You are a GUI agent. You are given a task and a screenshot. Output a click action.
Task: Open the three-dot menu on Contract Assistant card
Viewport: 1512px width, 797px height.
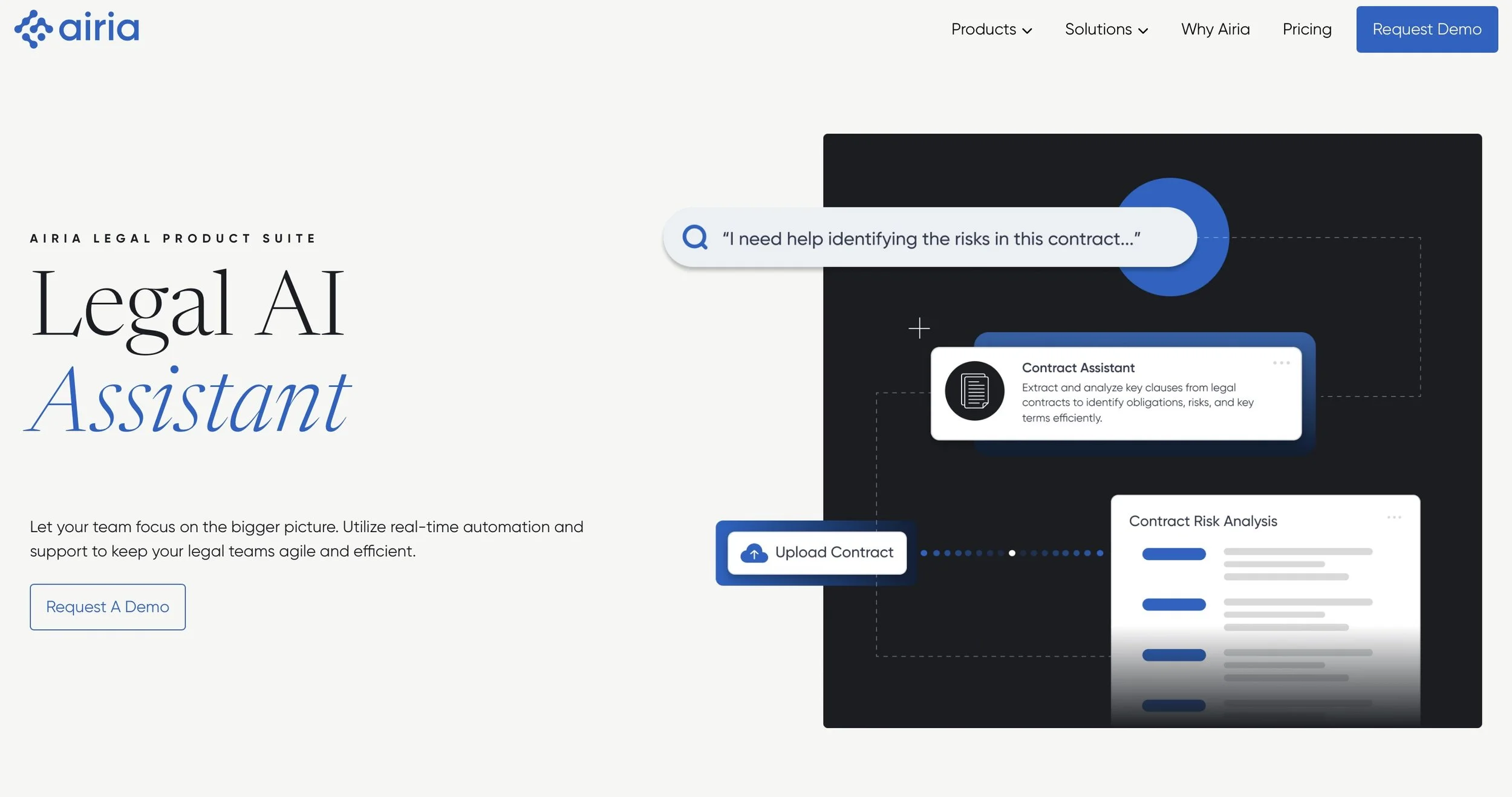coord(1281,363)
